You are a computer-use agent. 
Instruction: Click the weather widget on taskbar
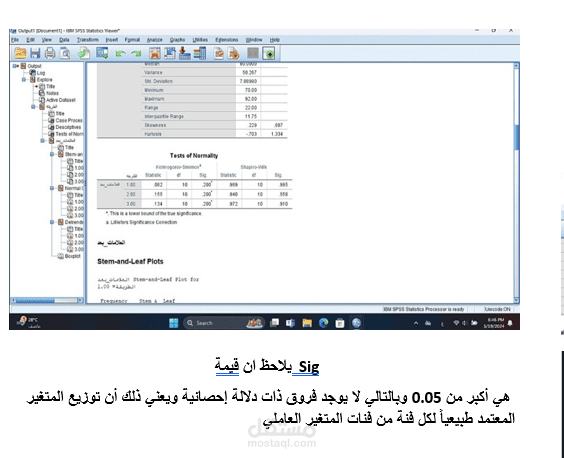pos(28,322)
